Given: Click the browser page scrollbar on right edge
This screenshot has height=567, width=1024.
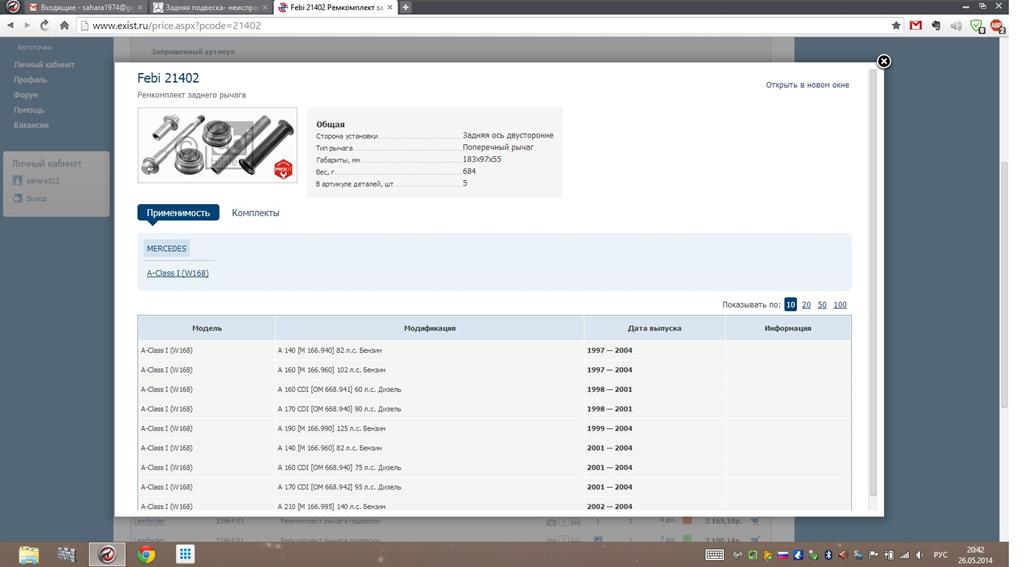Looking at the screenshot, I should tap(1004, 284).
